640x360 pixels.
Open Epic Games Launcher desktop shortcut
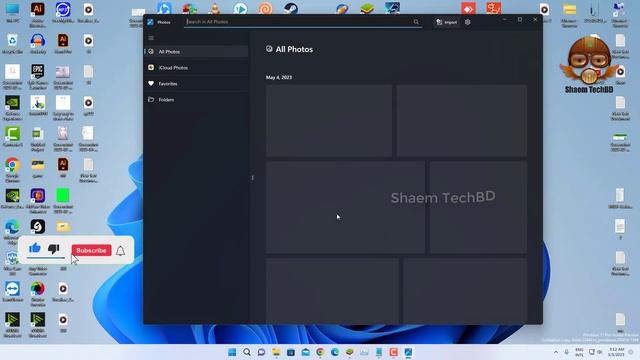tap(38, 76)
